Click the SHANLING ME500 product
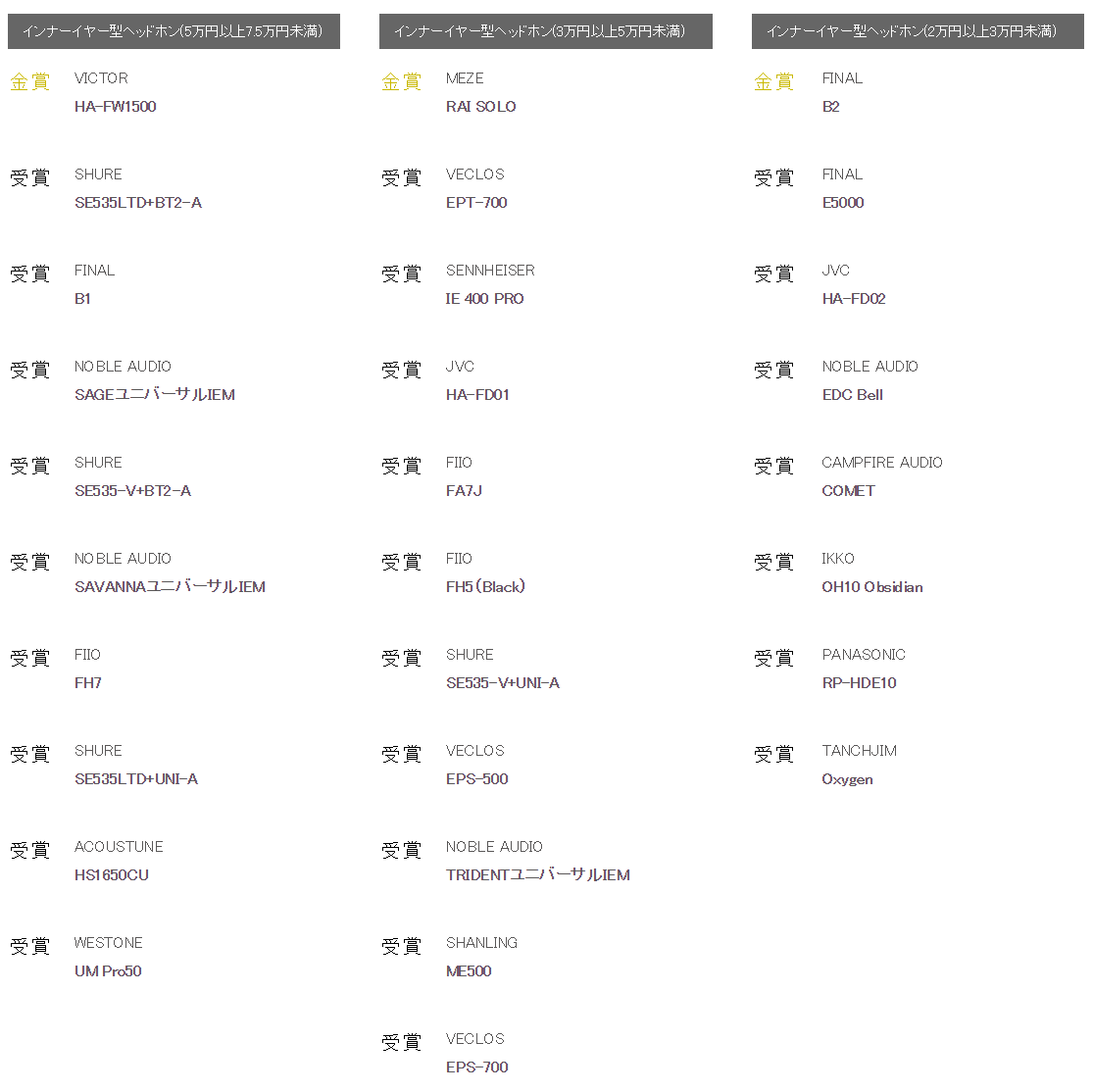1093x1092 pixels. point(469,971)
